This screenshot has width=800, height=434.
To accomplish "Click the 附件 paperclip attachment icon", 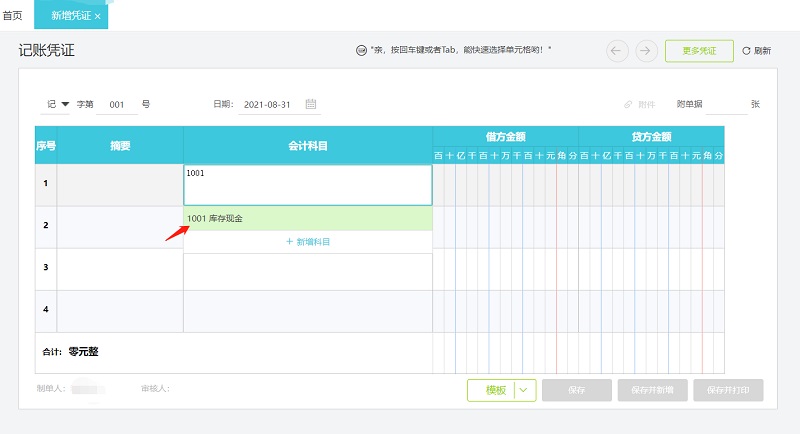I will (x=628, y=104).
